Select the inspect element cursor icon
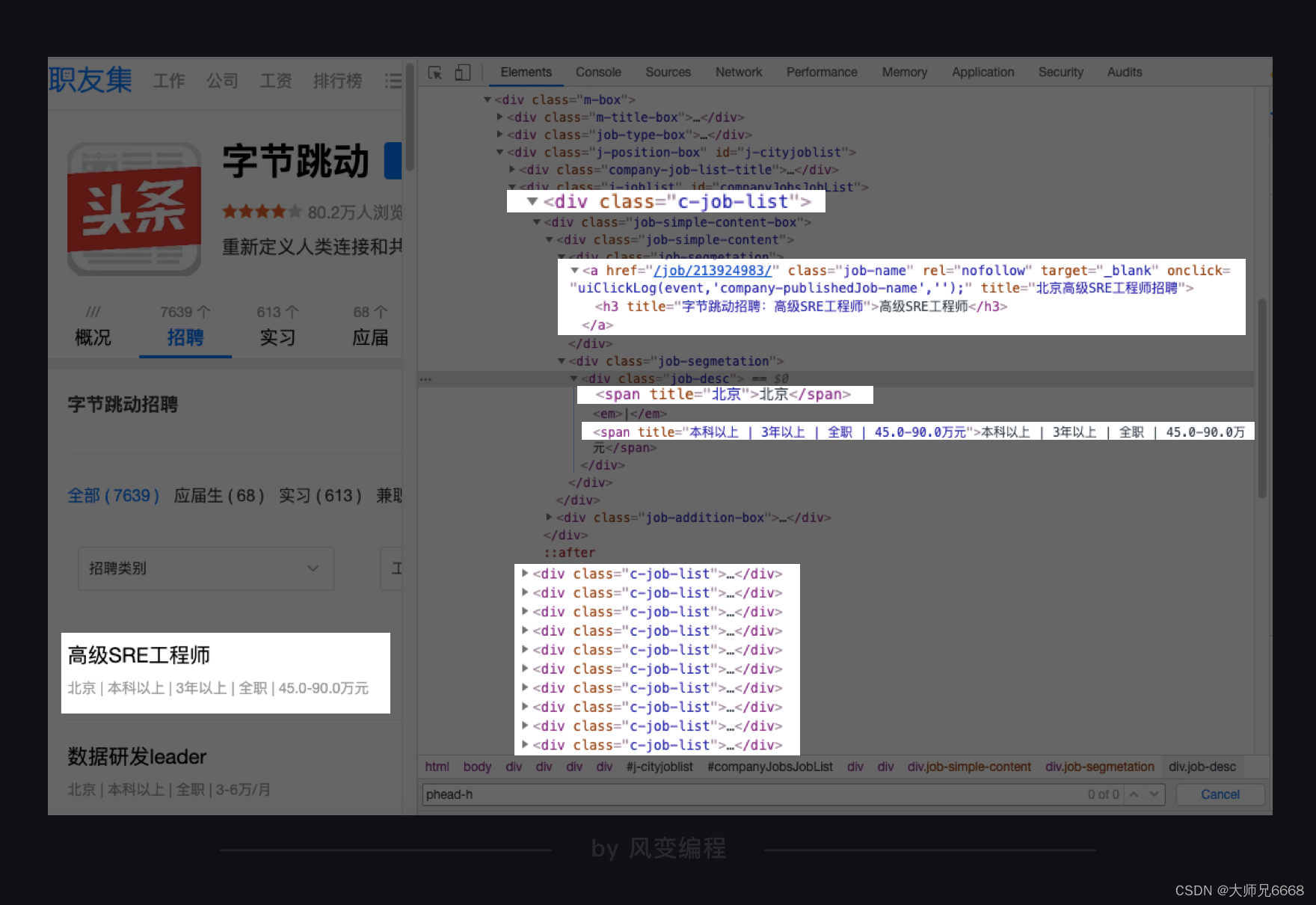The width and height of the screenshot is (1316, 905). 435,73
